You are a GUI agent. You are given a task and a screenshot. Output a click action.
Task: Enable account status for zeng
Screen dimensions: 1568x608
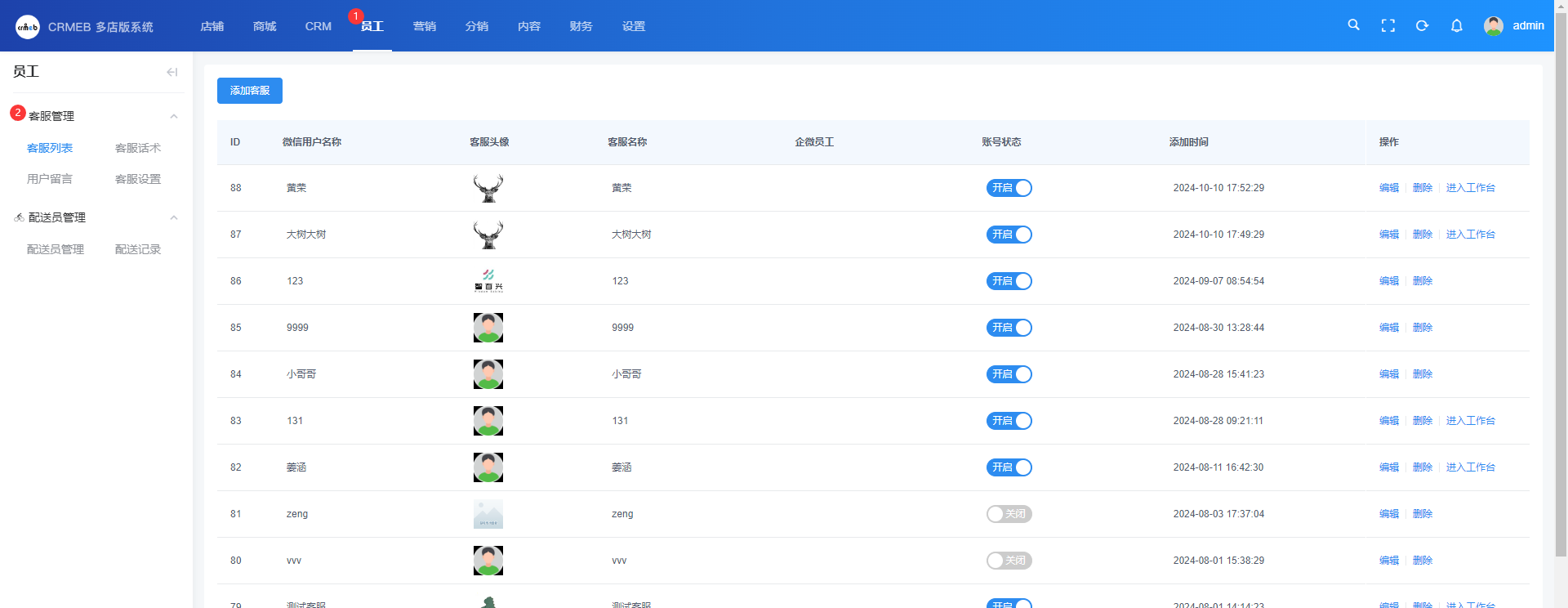pyautogui.click(x=1009, y=514)
